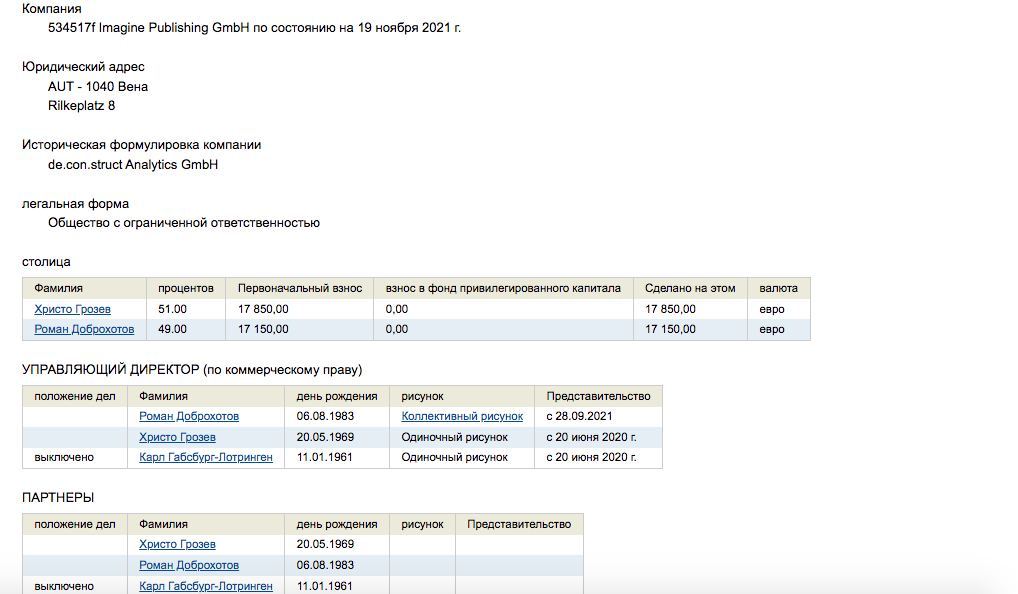Image resolution: width=1018 pixels, height=594 pixels.
Task: Click 'Одиночный рисунок' in Карл Габсбург-Лотринген row
Action: click(x=454, y=457)
